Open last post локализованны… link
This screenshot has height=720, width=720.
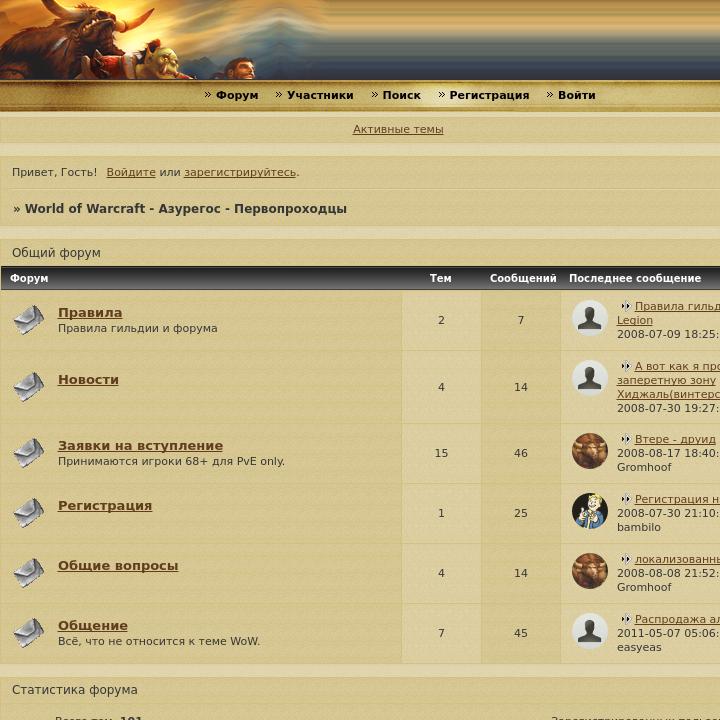pos(677,559)
